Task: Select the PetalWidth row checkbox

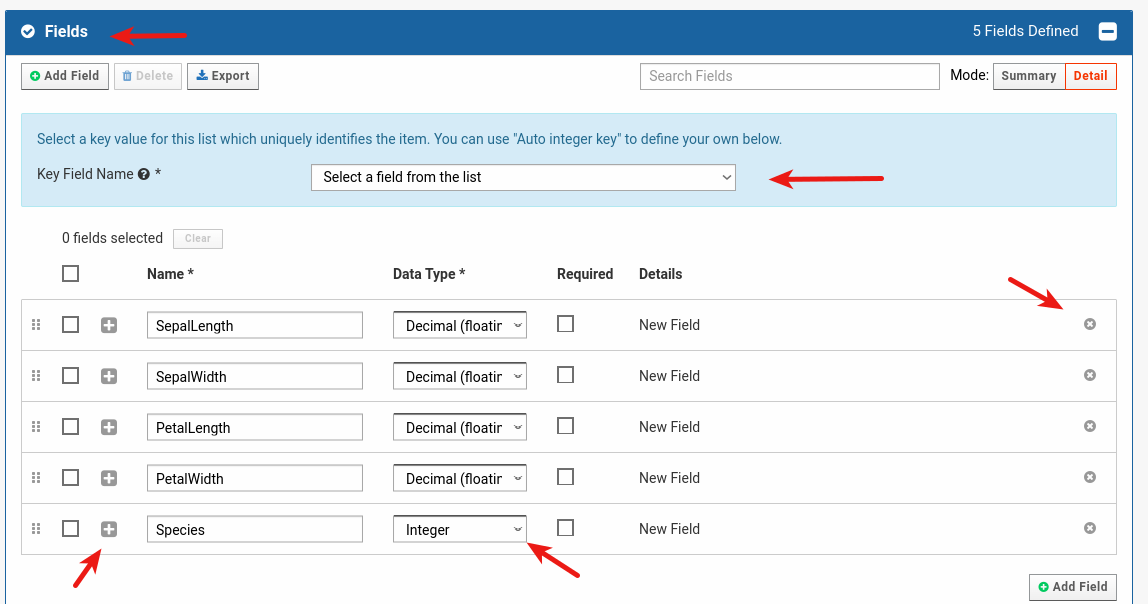Action: (70, 478)
